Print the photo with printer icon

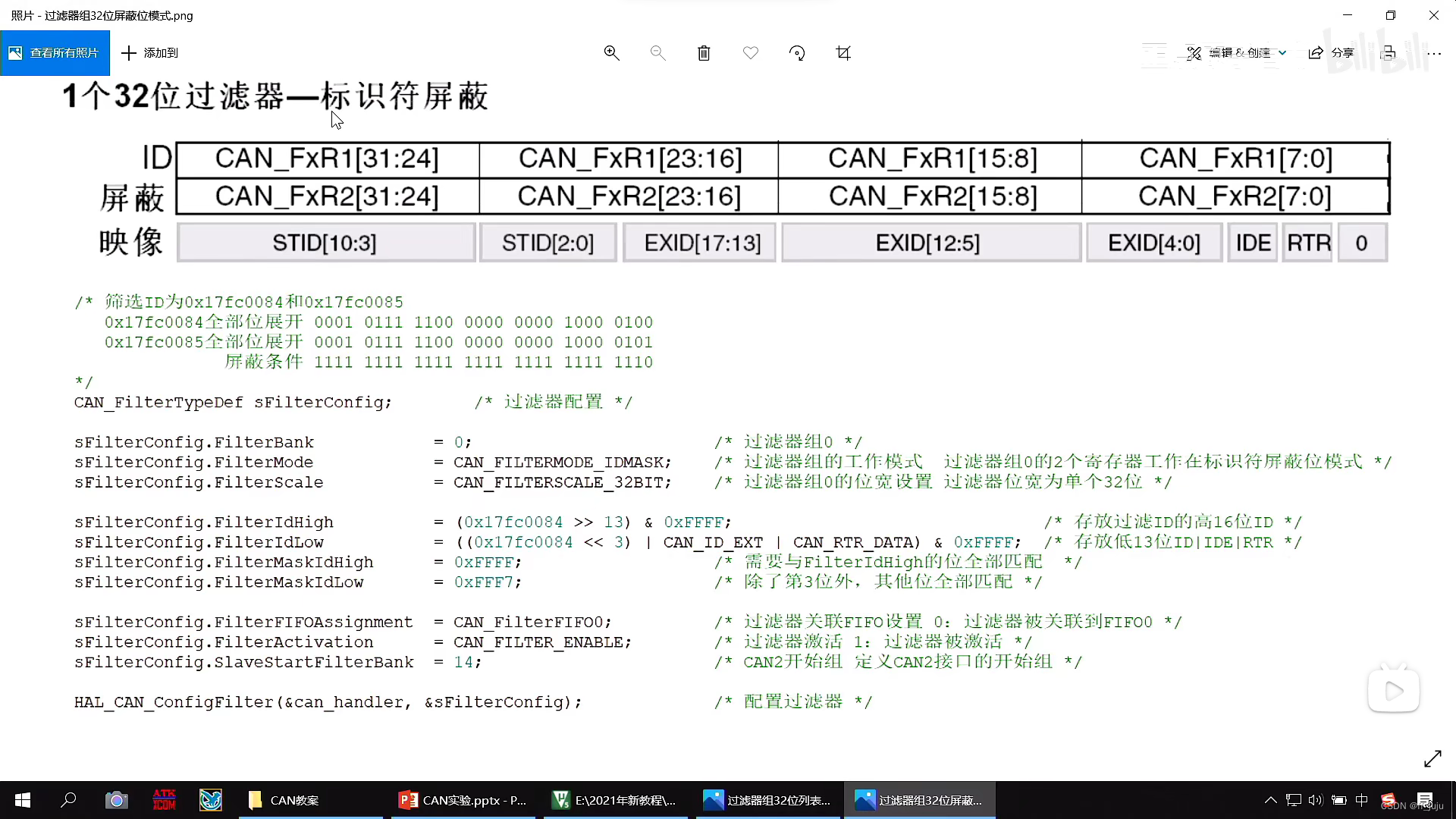[x=1388, y=53]
